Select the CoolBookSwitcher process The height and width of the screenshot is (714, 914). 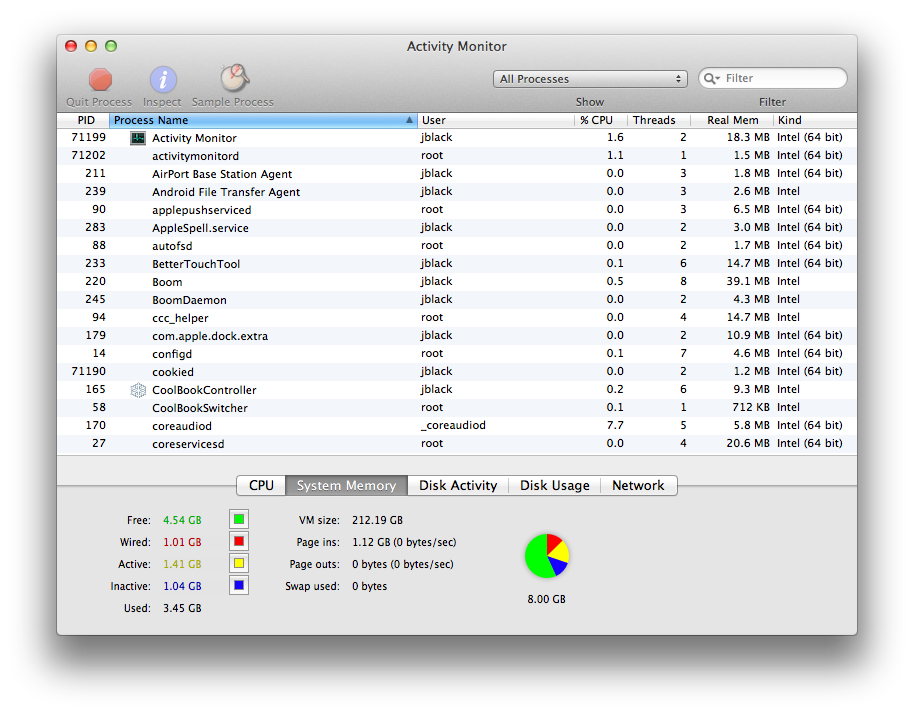457,408
